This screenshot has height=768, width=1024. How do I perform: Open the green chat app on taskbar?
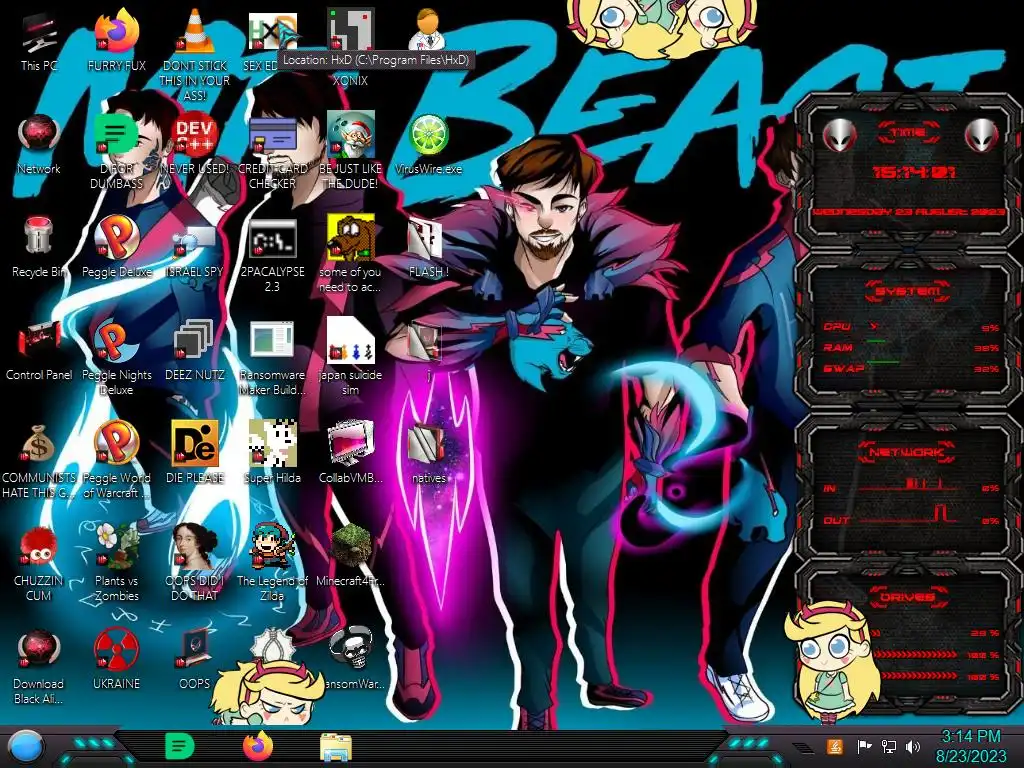tap(179, 746)
